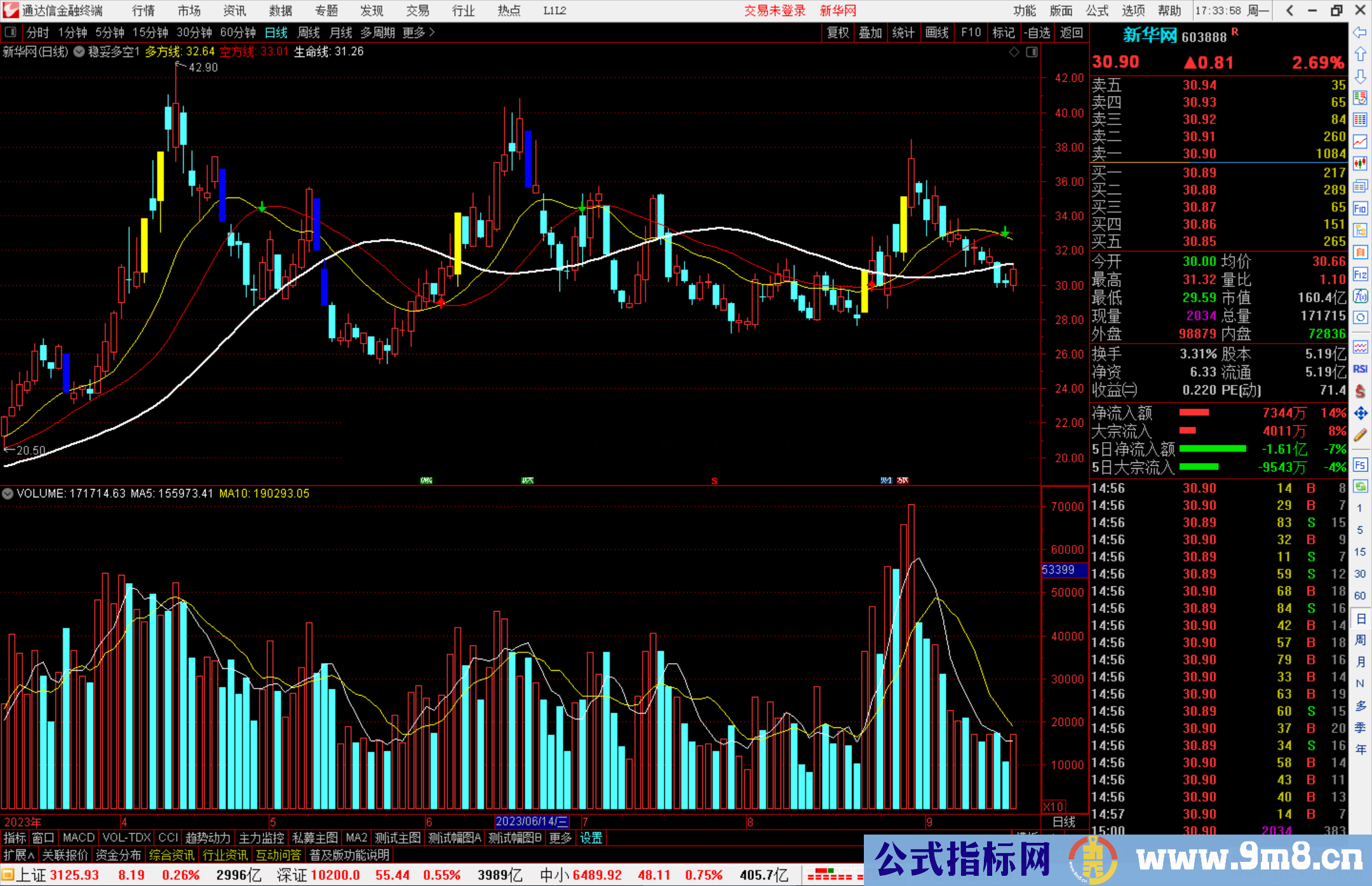
Task: Expand the 更多 periods dropdown in top toolbar
Action: pyautogui.click(x=419, y=32)
